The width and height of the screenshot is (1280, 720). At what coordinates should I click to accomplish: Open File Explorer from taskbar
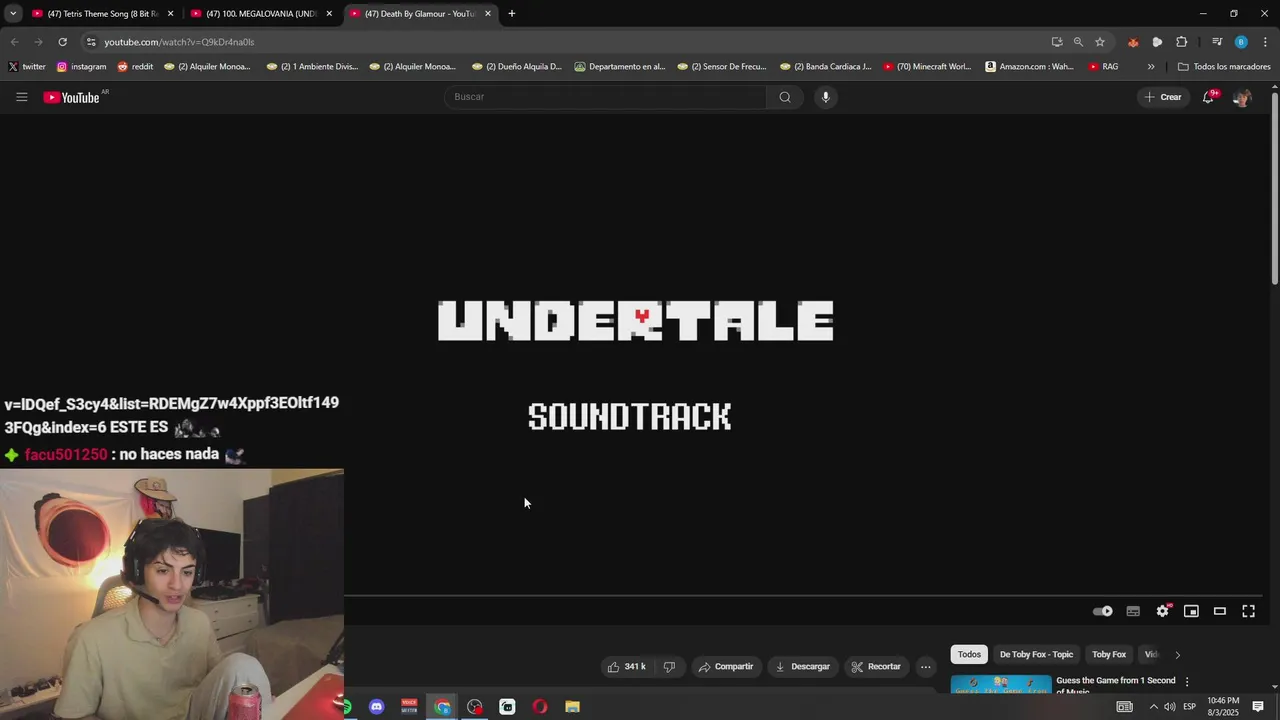572,707
